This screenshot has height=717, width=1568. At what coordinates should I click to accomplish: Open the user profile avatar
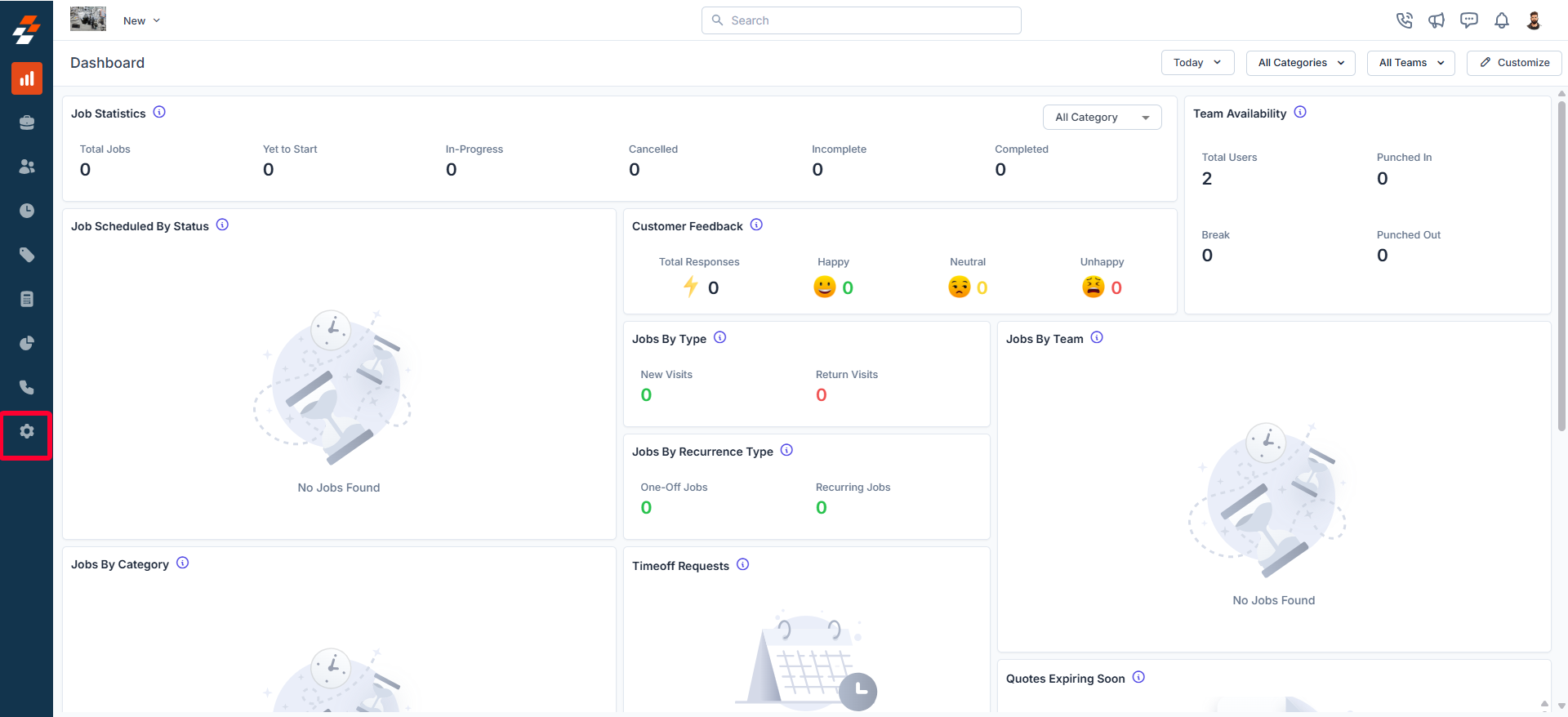[x=1534, y=20]
